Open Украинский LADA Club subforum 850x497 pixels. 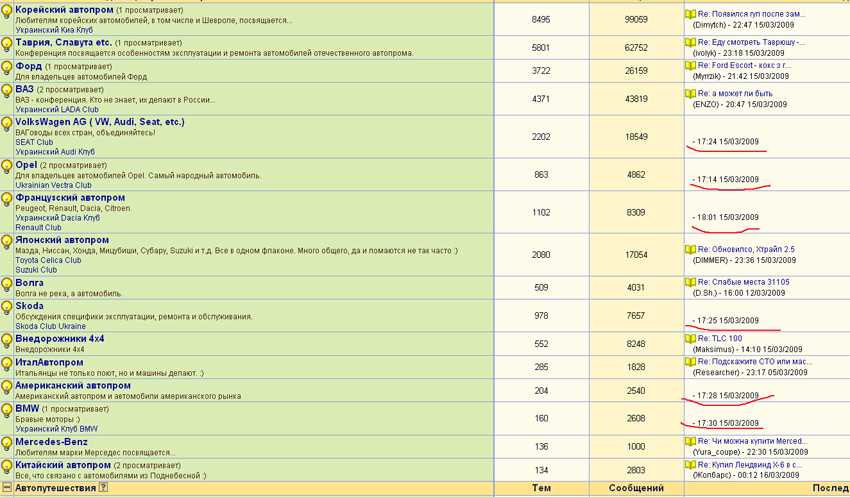coord(57,110)
